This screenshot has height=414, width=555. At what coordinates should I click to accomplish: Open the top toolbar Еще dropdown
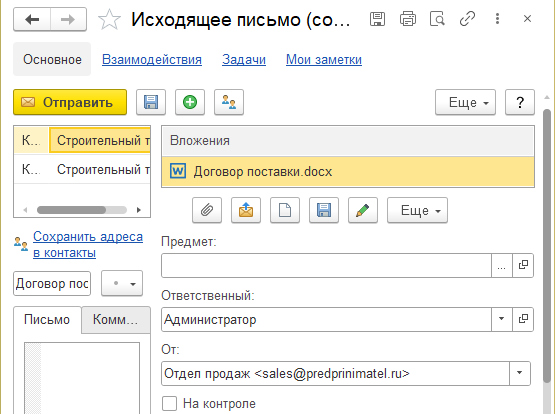coord(465,102)
